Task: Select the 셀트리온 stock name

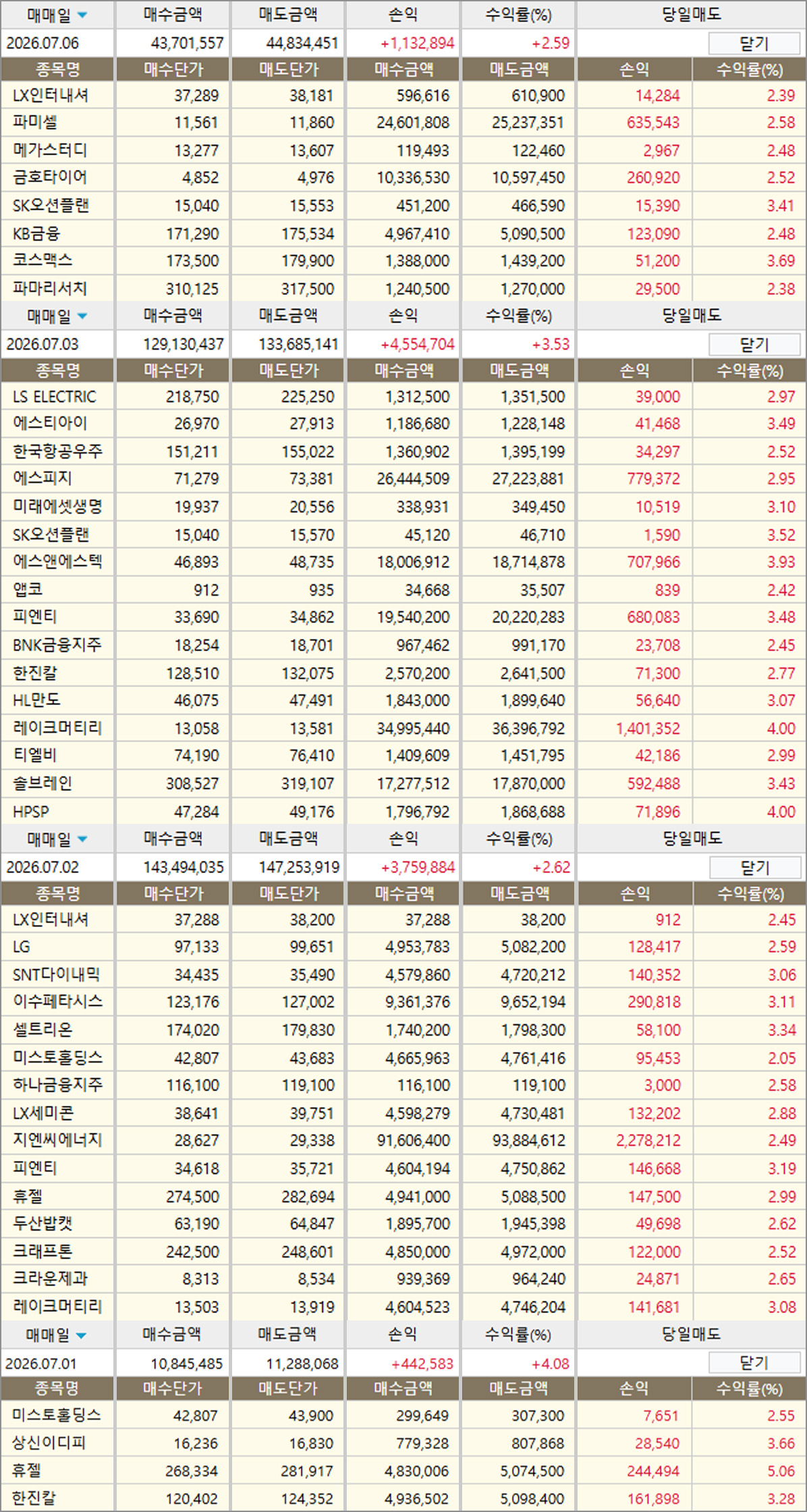Action: (43, 1030)
